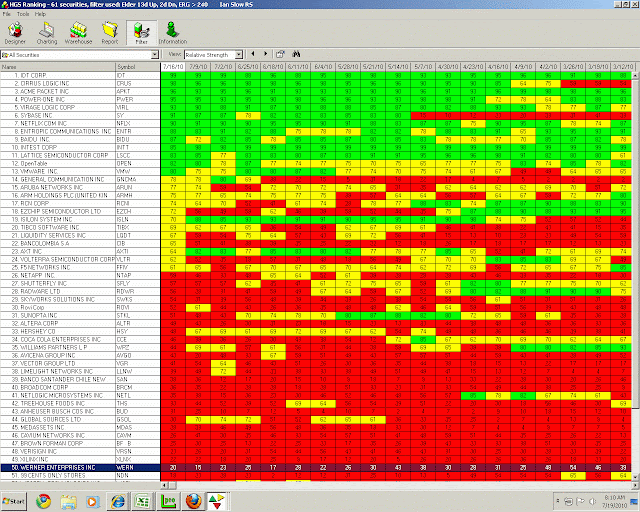Expand the Relative Strength view dropdown

tap(239, 55)
